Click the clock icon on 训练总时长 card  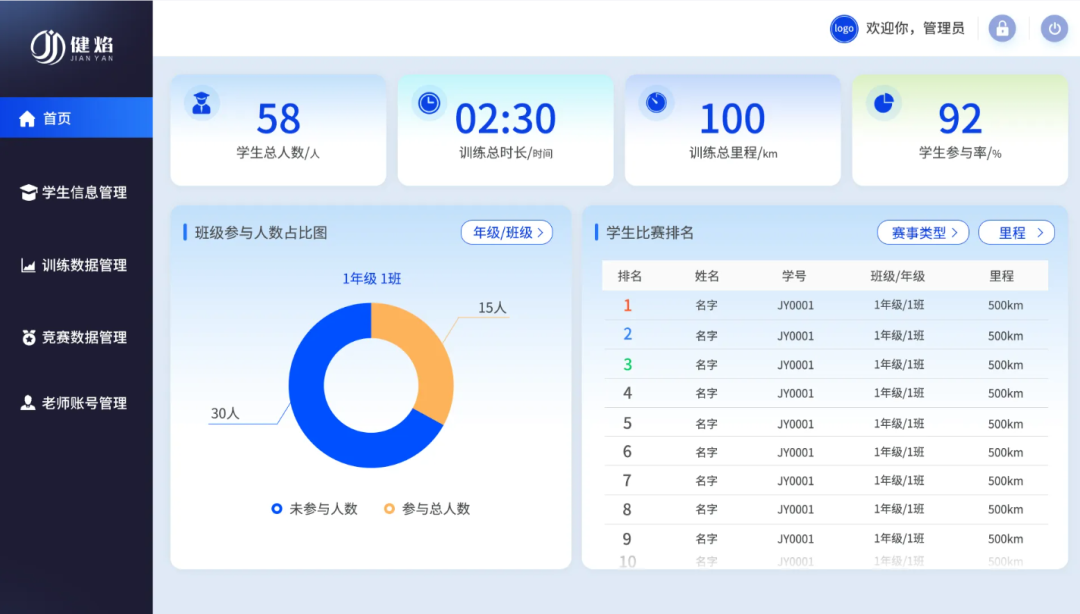coord(429,103)
